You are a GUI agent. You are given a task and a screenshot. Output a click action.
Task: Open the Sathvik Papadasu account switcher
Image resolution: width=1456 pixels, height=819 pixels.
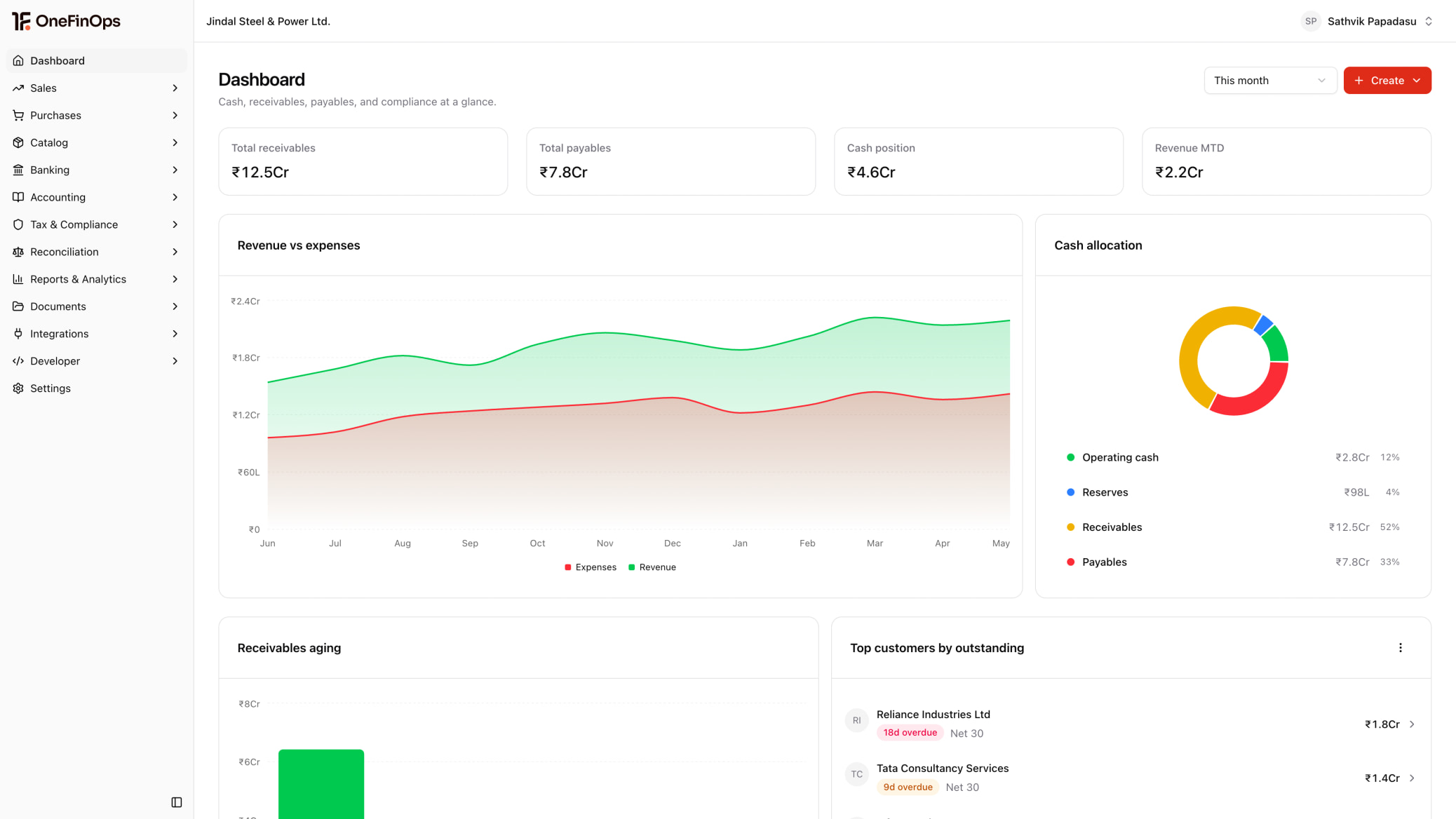point(1366,21)
